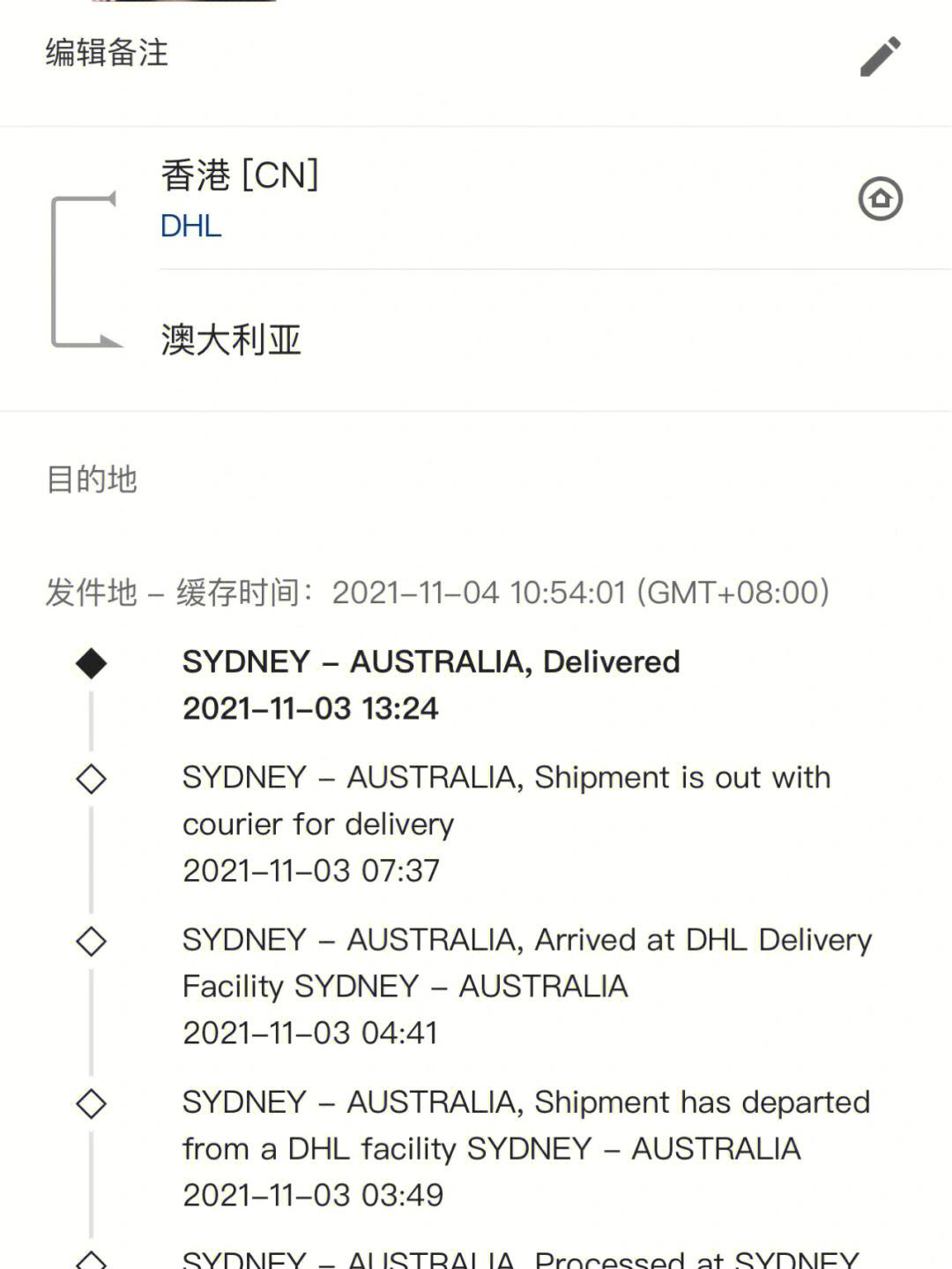952x1269 pixels.
Task: Open the Shipment has departed entry
Action: (526, 1148)
